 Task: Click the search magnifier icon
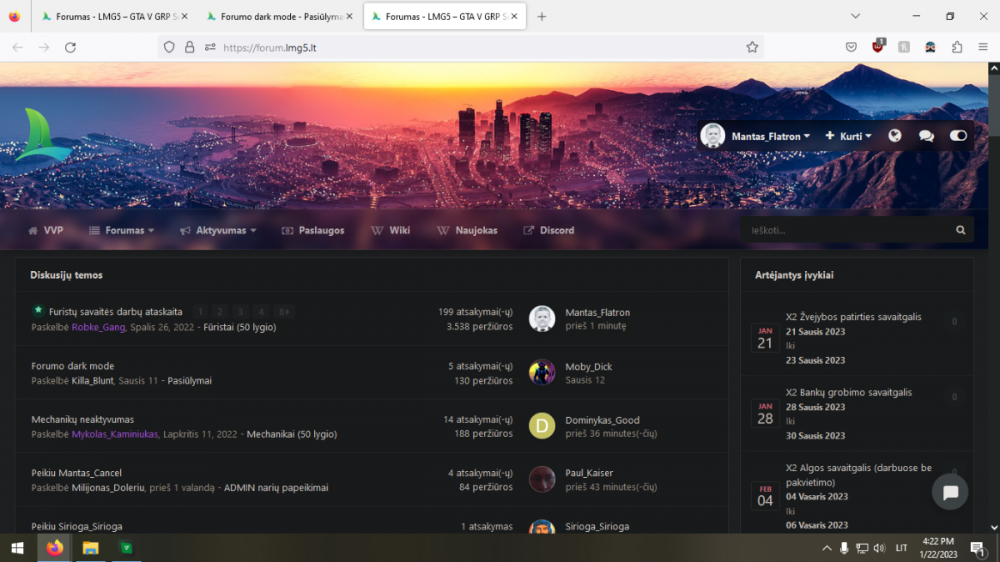960,230
